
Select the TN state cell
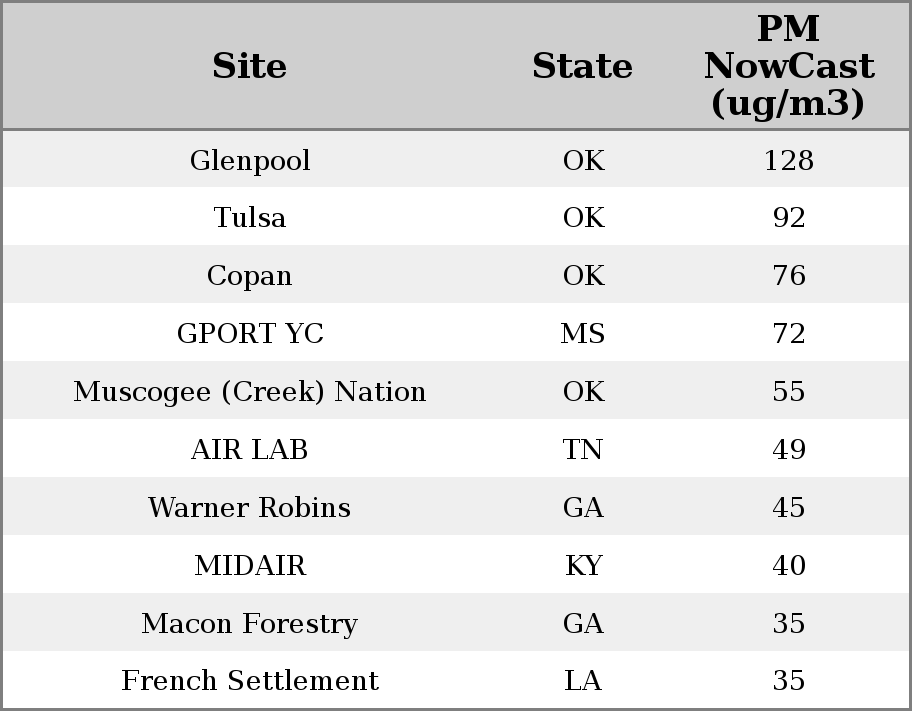coord(583,450)
